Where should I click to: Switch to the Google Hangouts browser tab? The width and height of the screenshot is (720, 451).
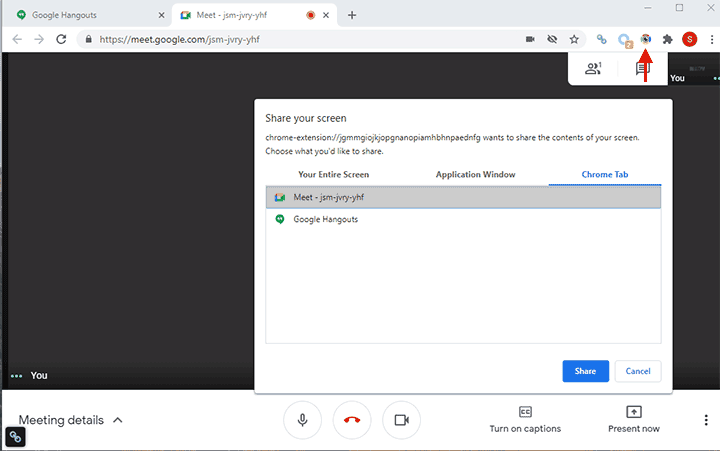[87, 15]
